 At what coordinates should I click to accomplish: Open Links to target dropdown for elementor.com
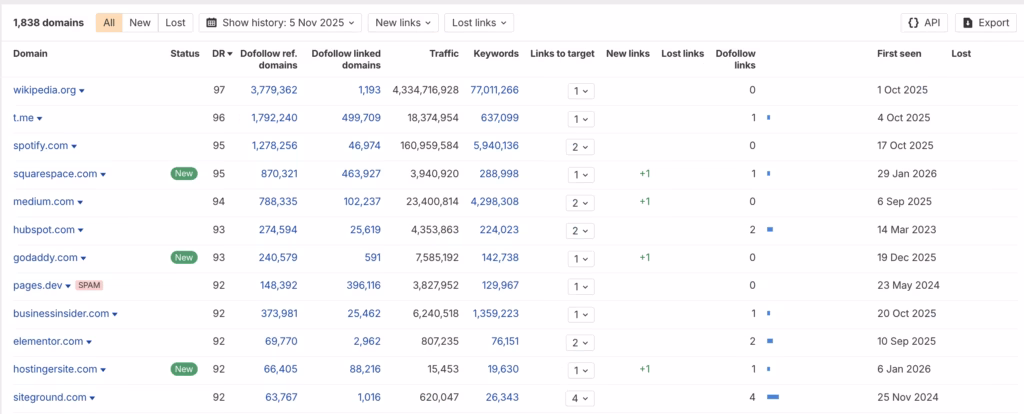[580, 342]
